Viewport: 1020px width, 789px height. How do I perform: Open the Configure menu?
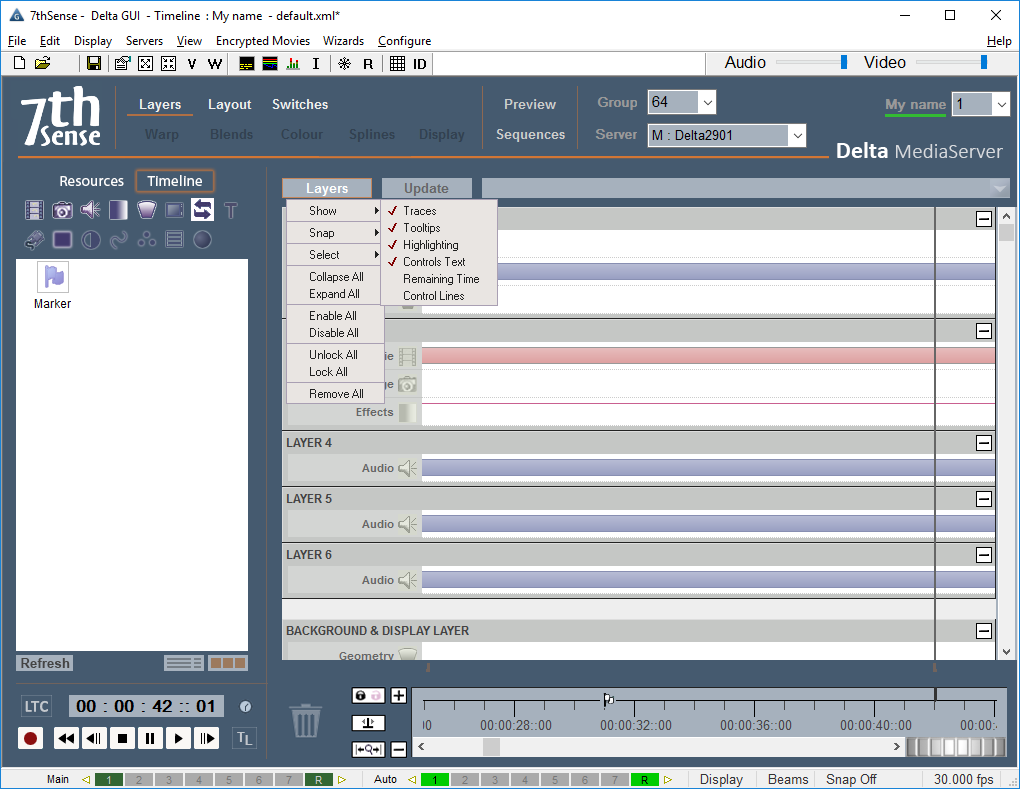click(404, 41)
